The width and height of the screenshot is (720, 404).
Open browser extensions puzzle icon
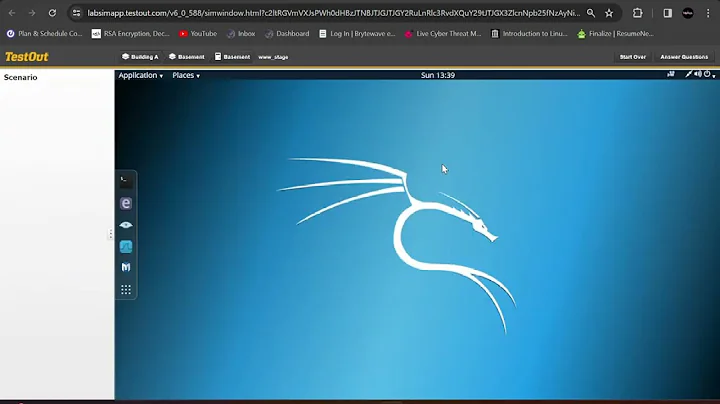coord(637,13)
